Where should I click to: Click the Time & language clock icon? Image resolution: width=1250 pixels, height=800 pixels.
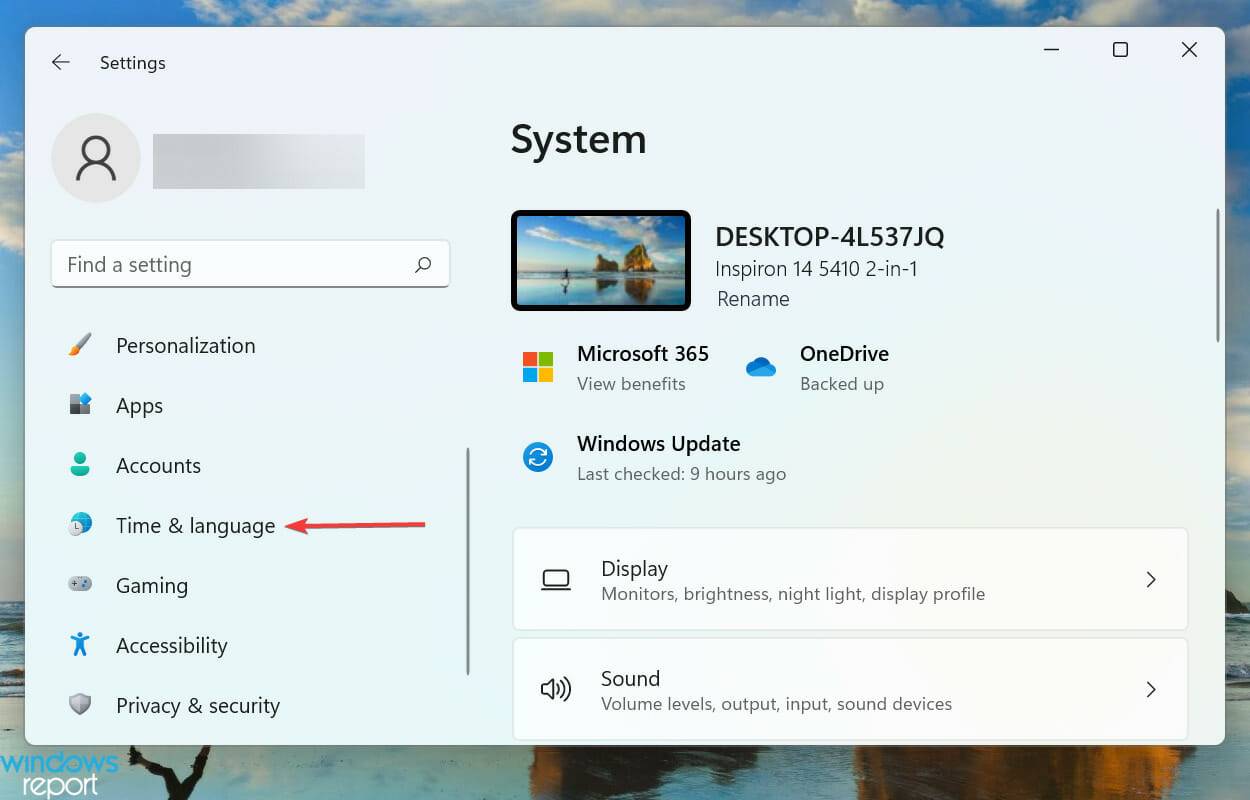click(79, 525)
